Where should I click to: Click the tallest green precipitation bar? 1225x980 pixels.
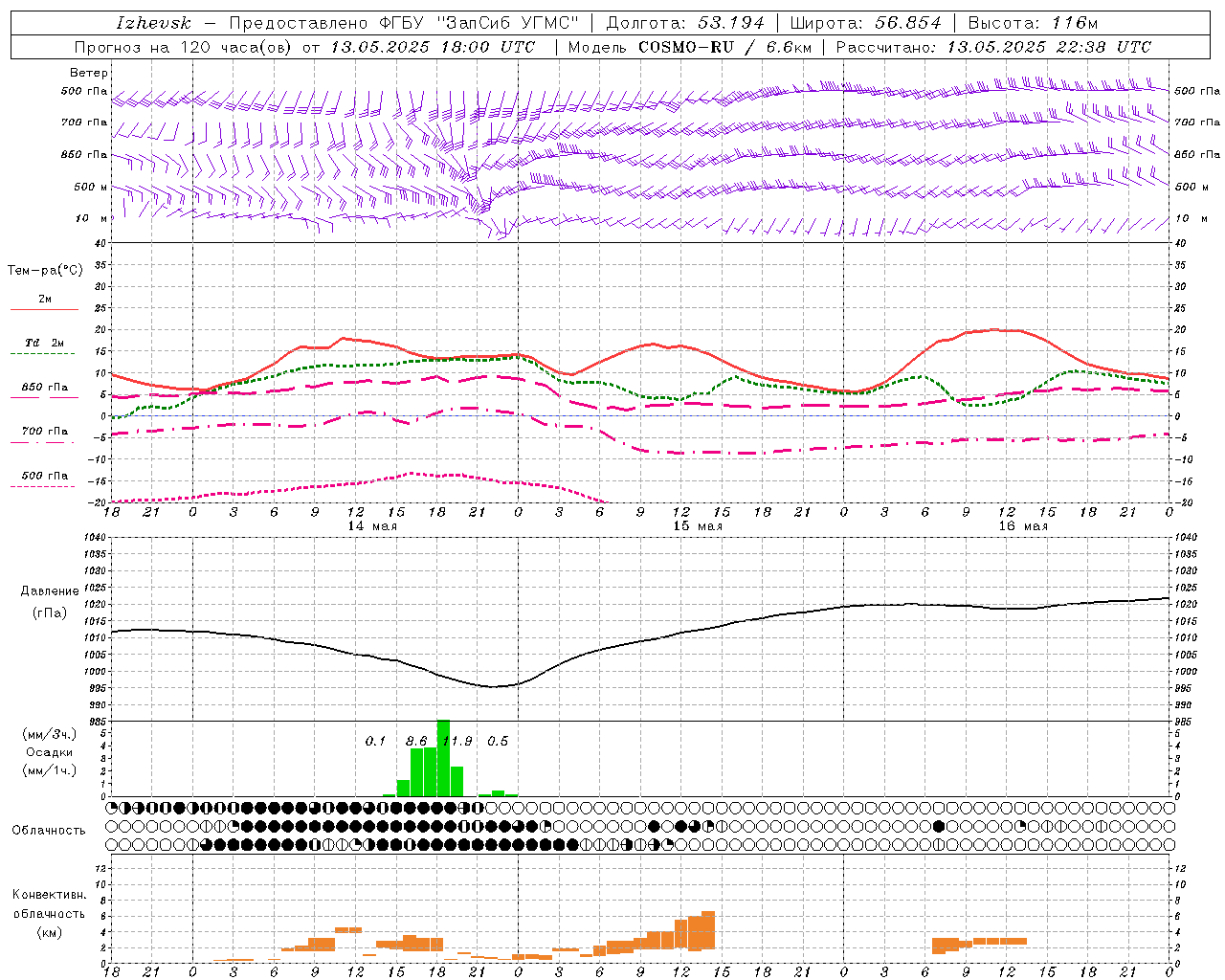coord(443,758)
